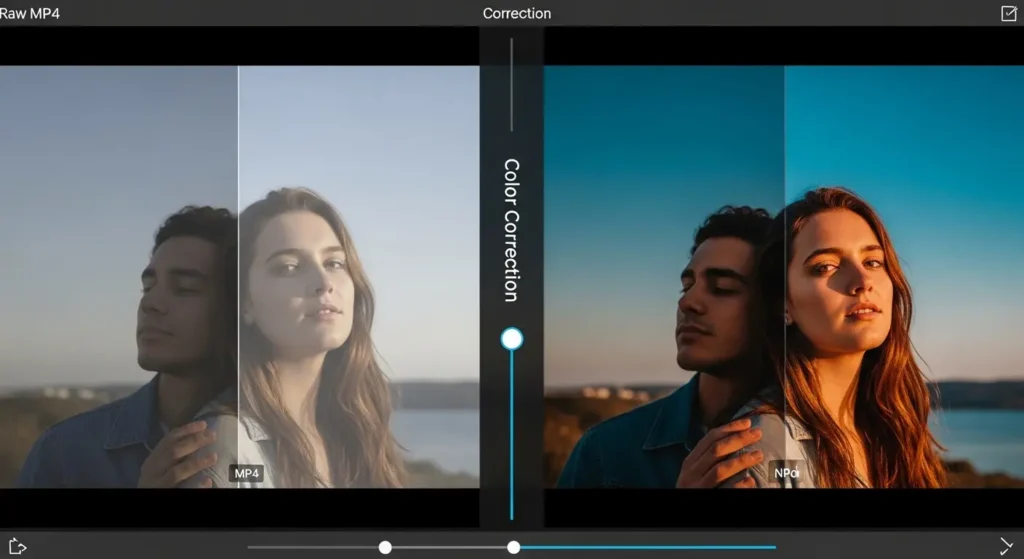This screenshot has height=559, width=1024.
Task: Select the raw left preview image
Action: pyautogui.click(x=240, y=276)
